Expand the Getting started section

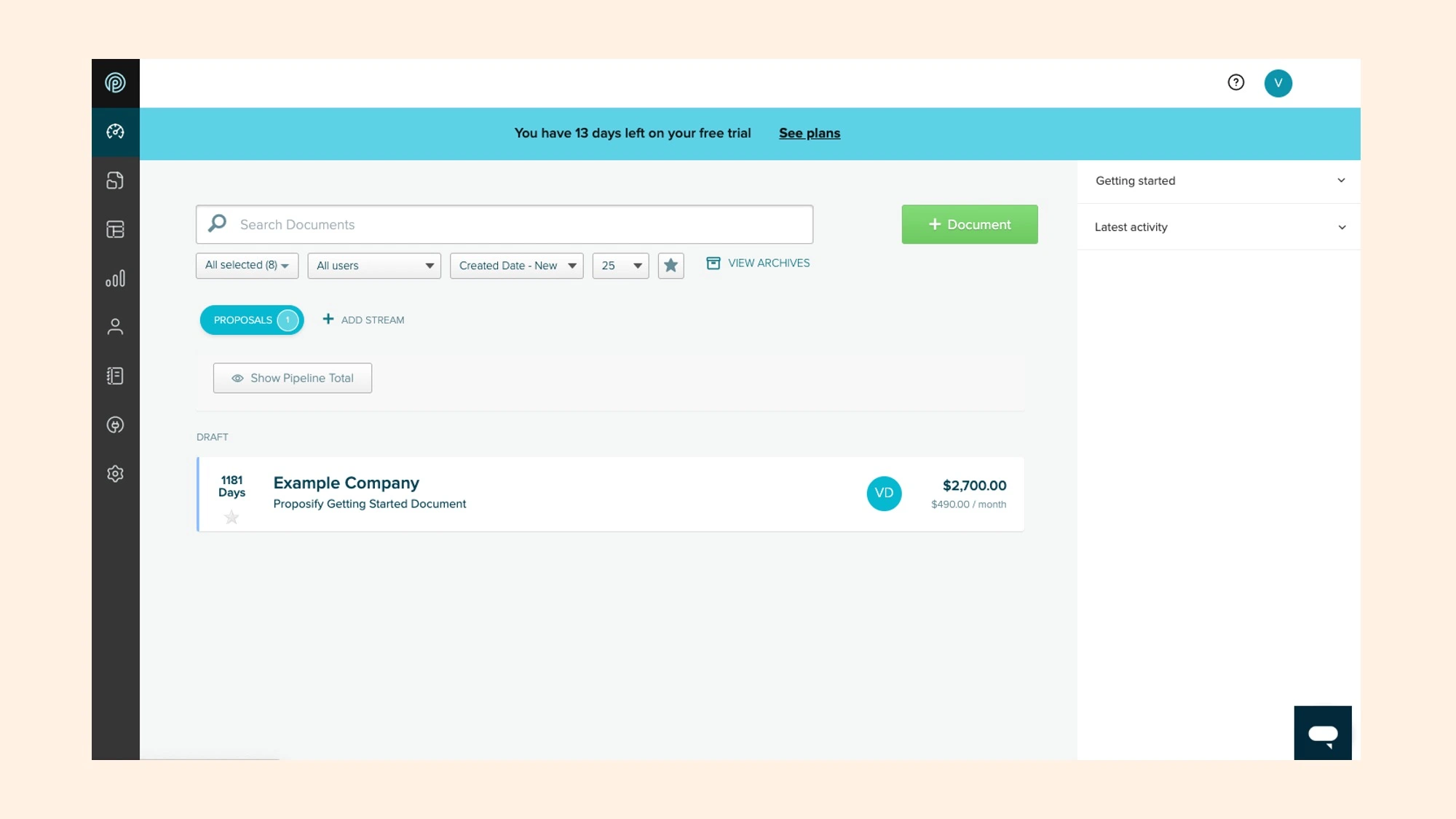coord(1341,180)
